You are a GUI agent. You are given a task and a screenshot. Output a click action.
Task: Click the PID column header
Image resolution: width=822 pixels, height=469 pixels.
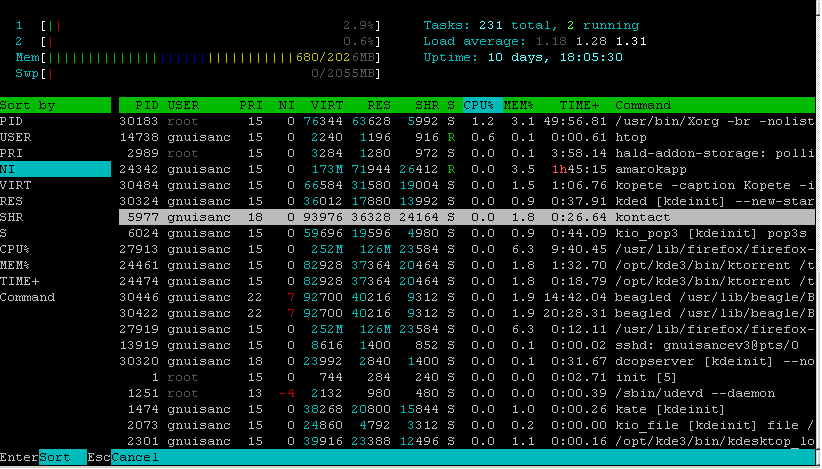147,105
